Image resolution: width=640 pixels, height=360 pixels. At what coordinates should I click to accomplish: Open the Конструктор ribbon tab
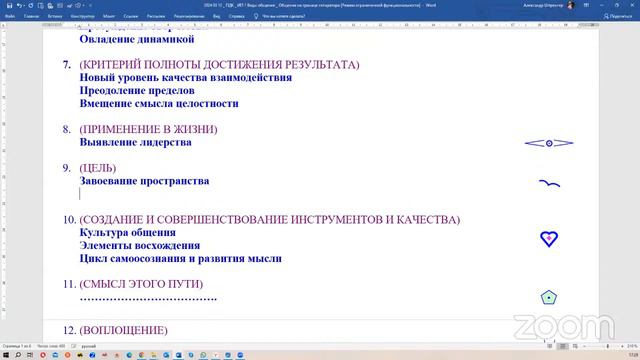coord(82,16)
